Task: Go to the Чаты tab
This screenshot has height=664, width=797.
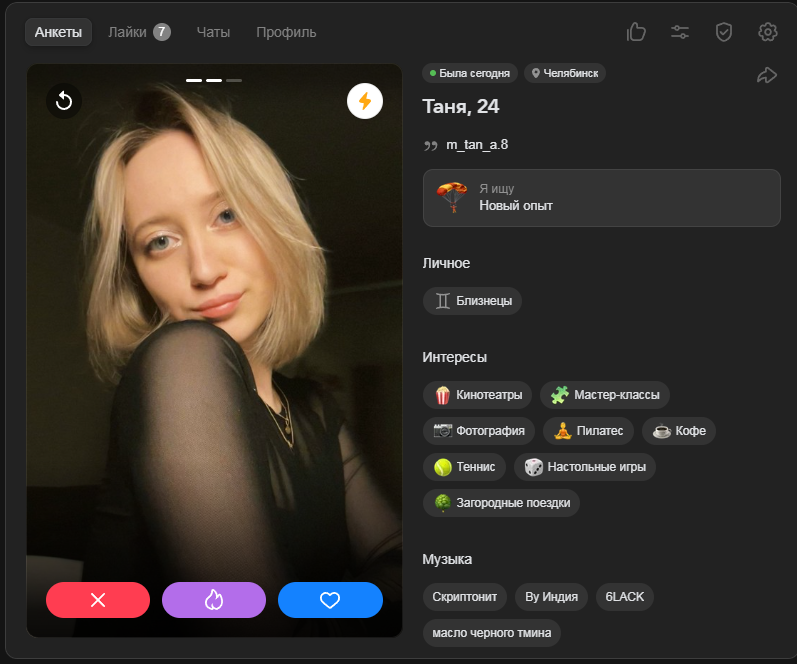Action: (x=213, y=32)
